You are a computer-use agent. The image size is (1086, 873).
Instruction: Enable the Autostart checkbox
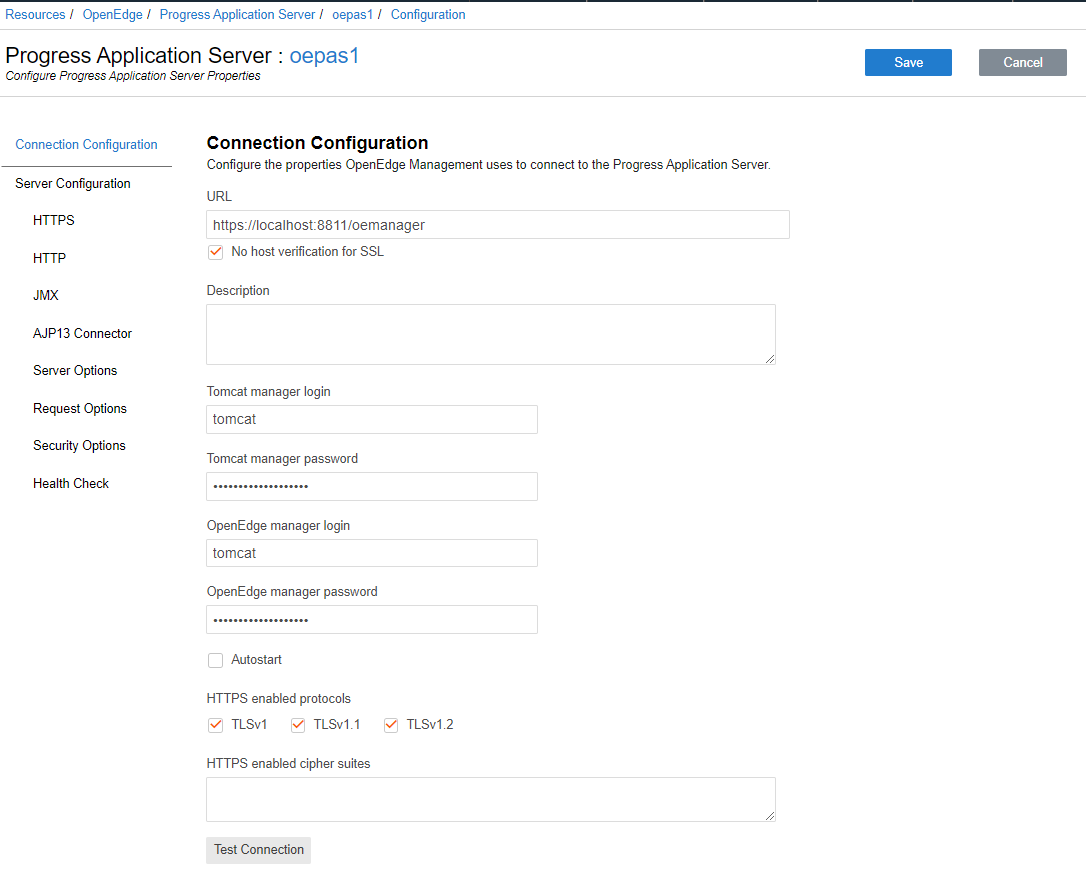[x=215, y=660]
